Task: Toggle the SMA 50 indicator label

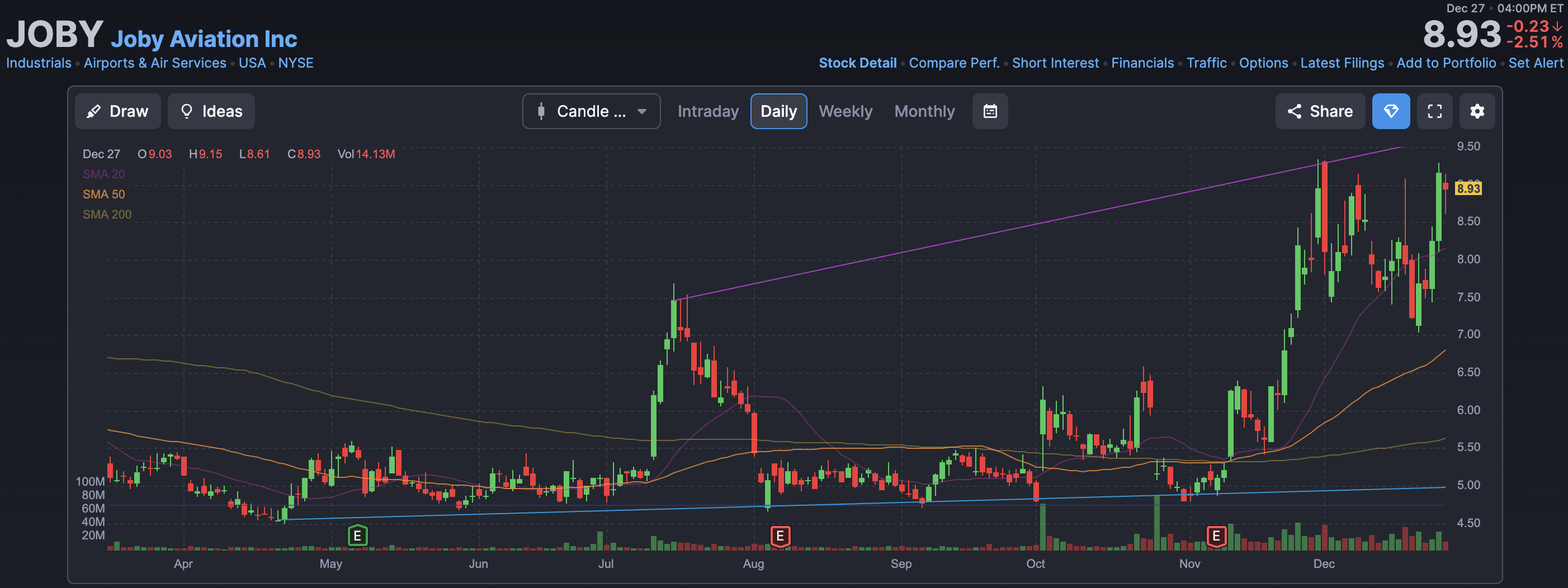Action: tap(103, 194)
